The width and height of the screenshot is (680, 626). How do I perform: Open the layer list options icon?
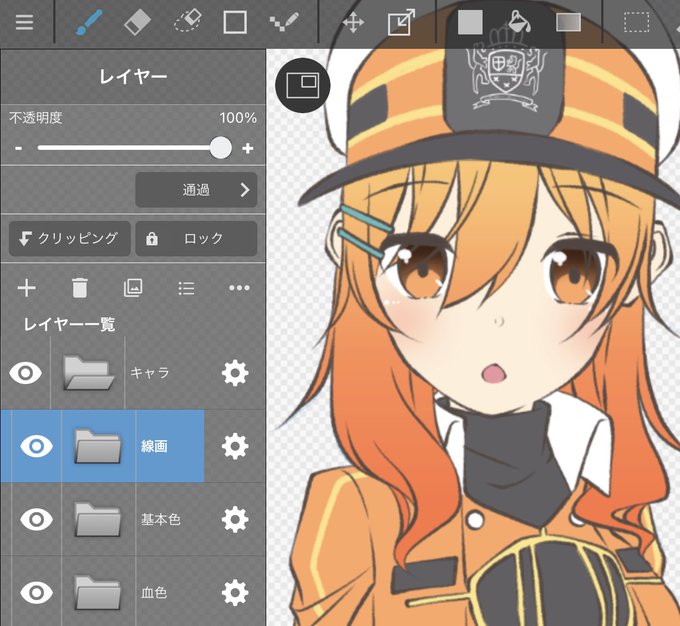tap(186, 288)
